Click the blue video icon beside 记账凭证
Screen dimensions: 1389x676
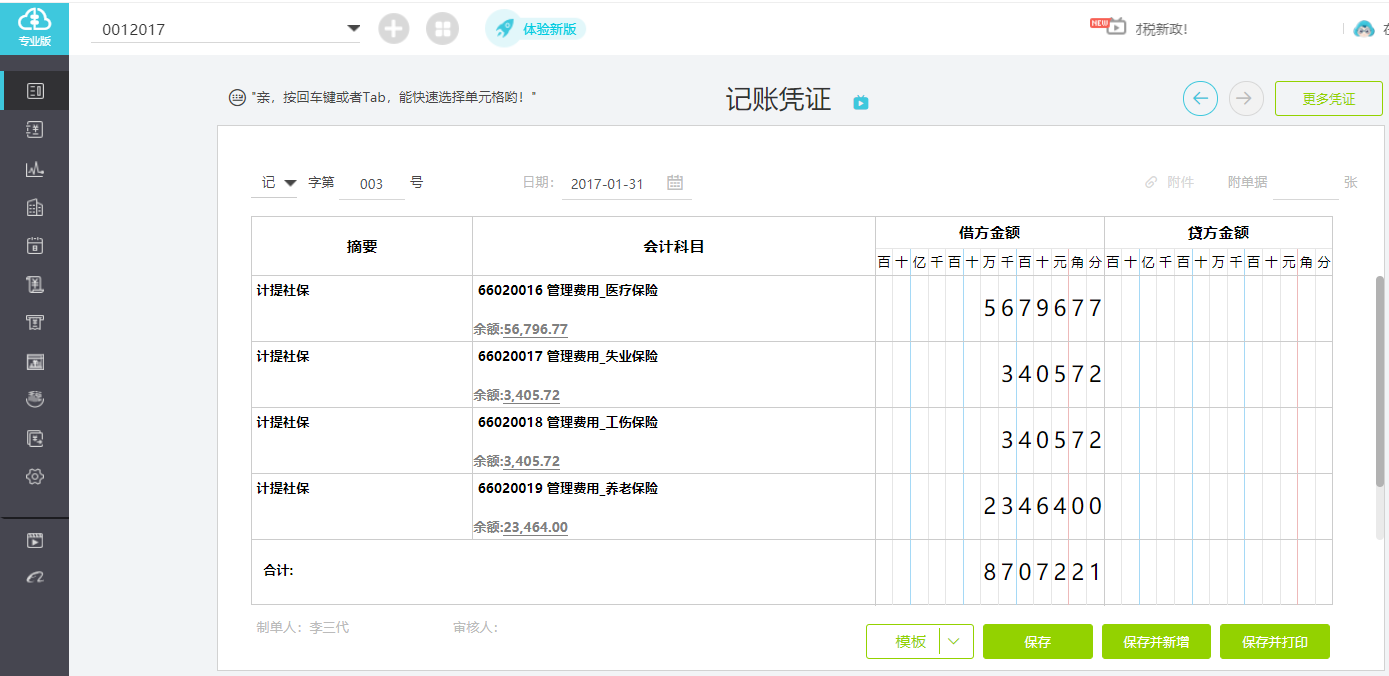(x=861, y=102)
